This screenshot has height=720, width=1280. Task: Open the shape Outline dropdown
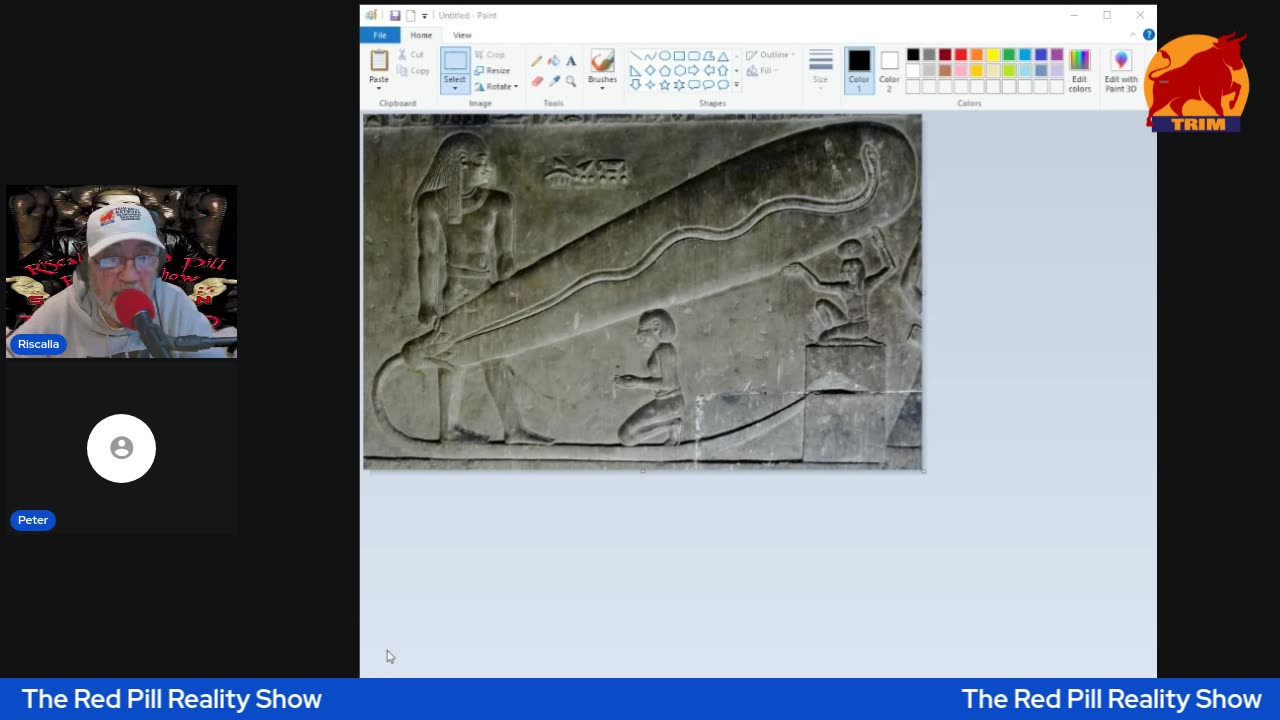coord(771,55)
